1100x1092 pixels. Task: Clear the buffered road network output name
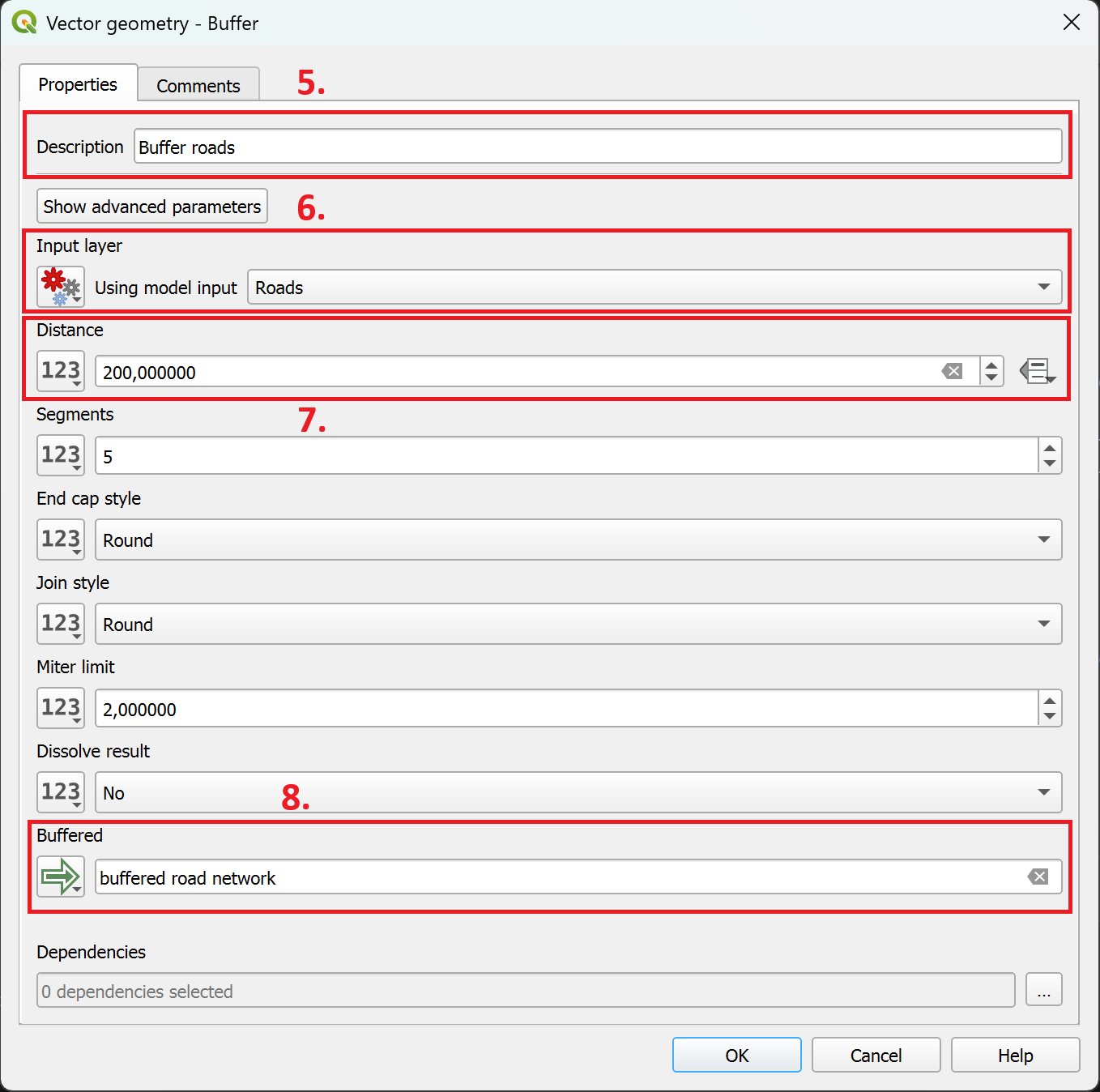pyautogui.click(x=1038, y=877)
